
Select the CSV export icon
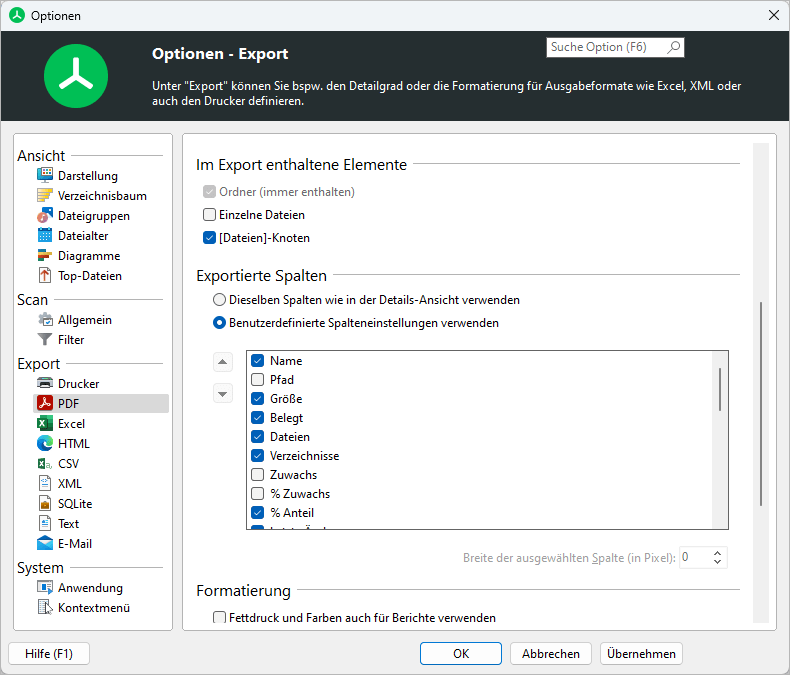pyautogui.click(x=45, y=463)
